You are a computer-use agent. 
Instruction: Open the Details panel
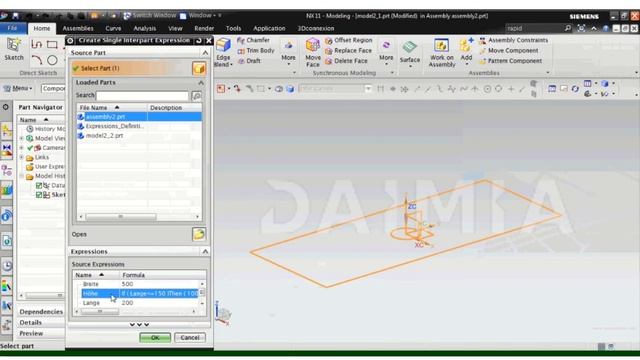tap(31, 322)
